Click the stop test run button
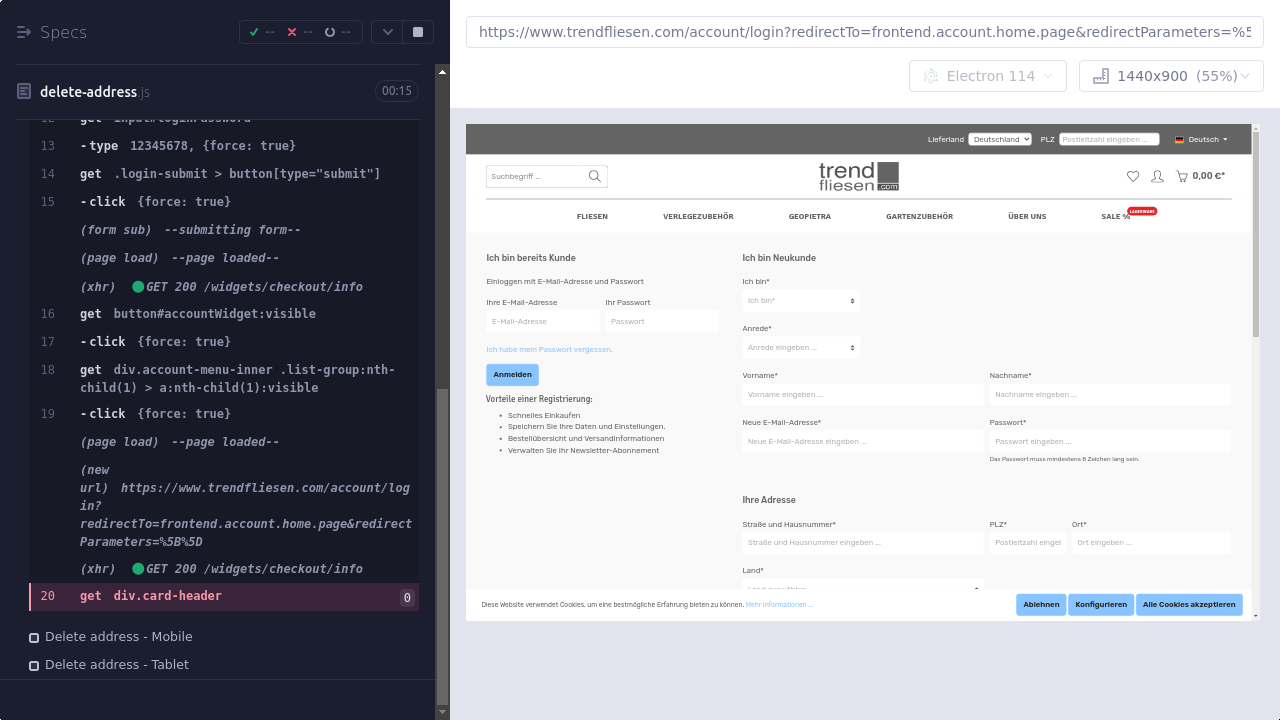Image resolution: width=1280 pixels, height=720 pixels. point(418,32)
